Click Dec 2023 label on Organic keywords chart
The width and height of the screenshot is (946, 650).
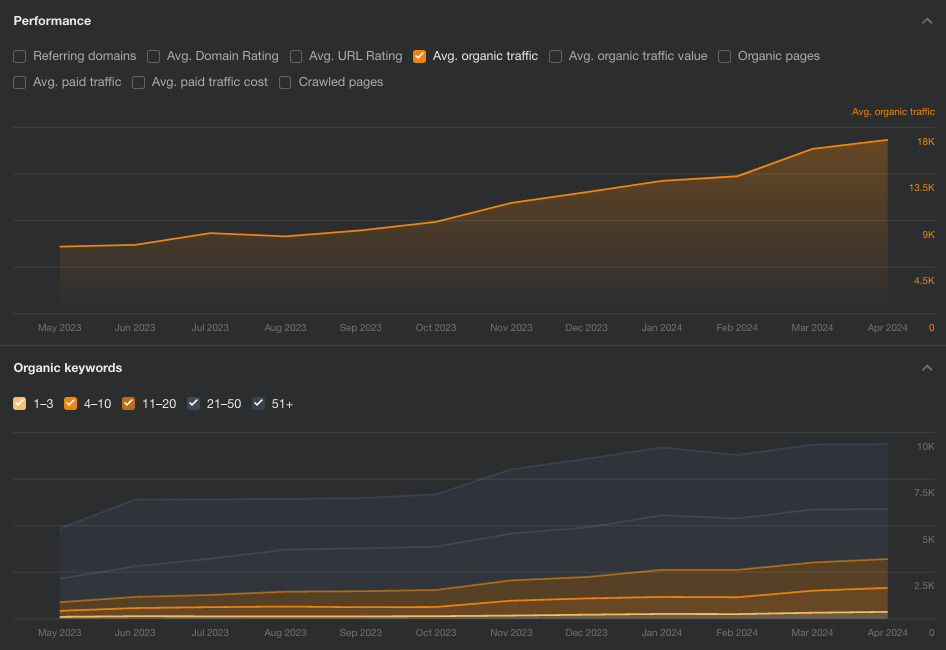(x=586, y=632)
